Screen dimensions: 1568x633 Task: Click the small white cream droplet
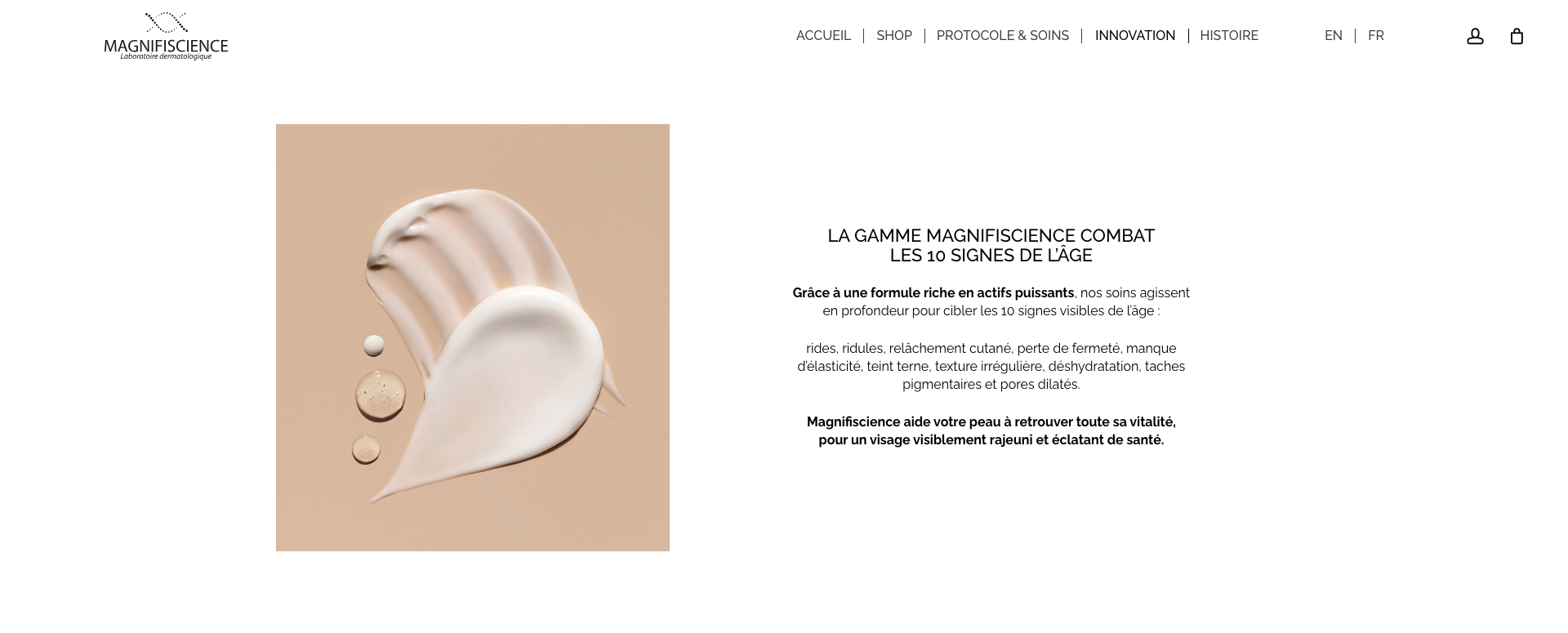pyautogui.click(x=374, y=345)
